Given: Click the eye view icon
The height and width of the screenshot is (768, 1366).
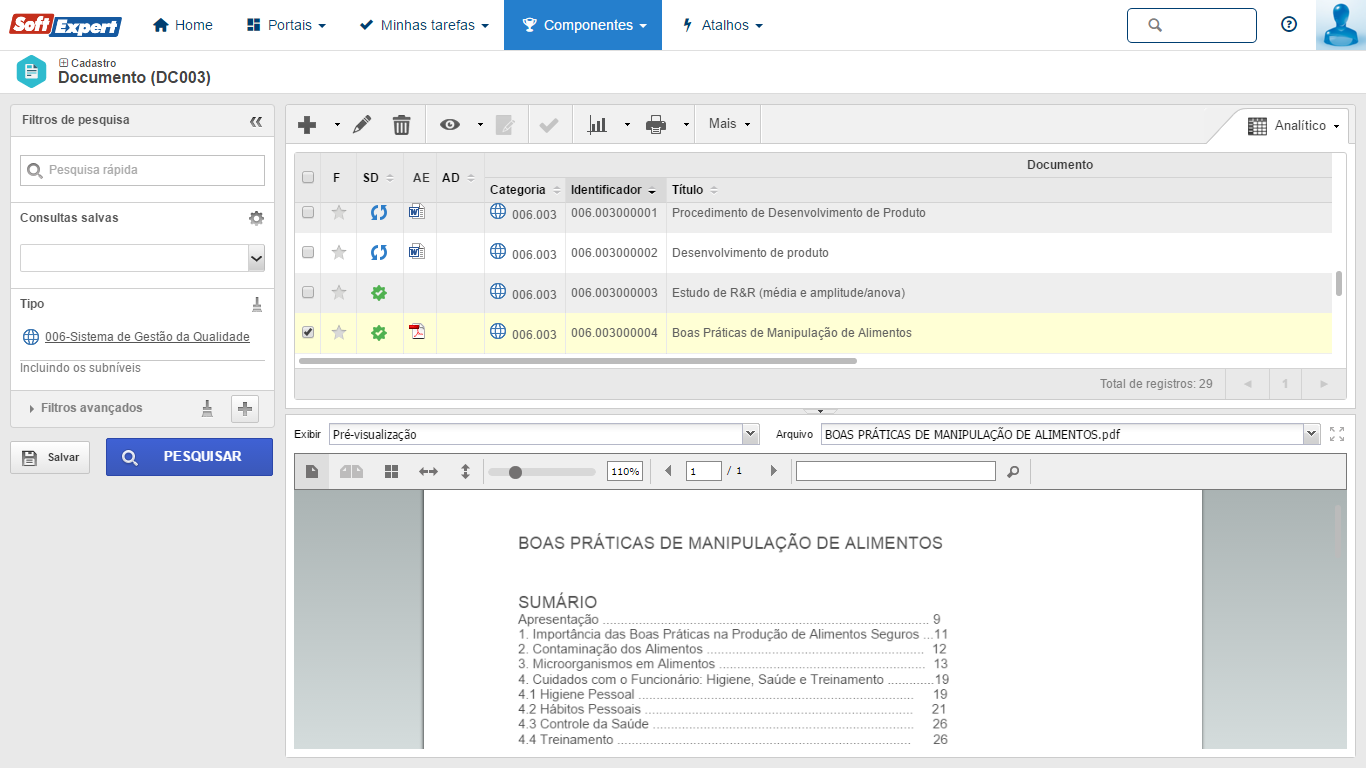Looking at the screenshot, I should coord(450,125).
